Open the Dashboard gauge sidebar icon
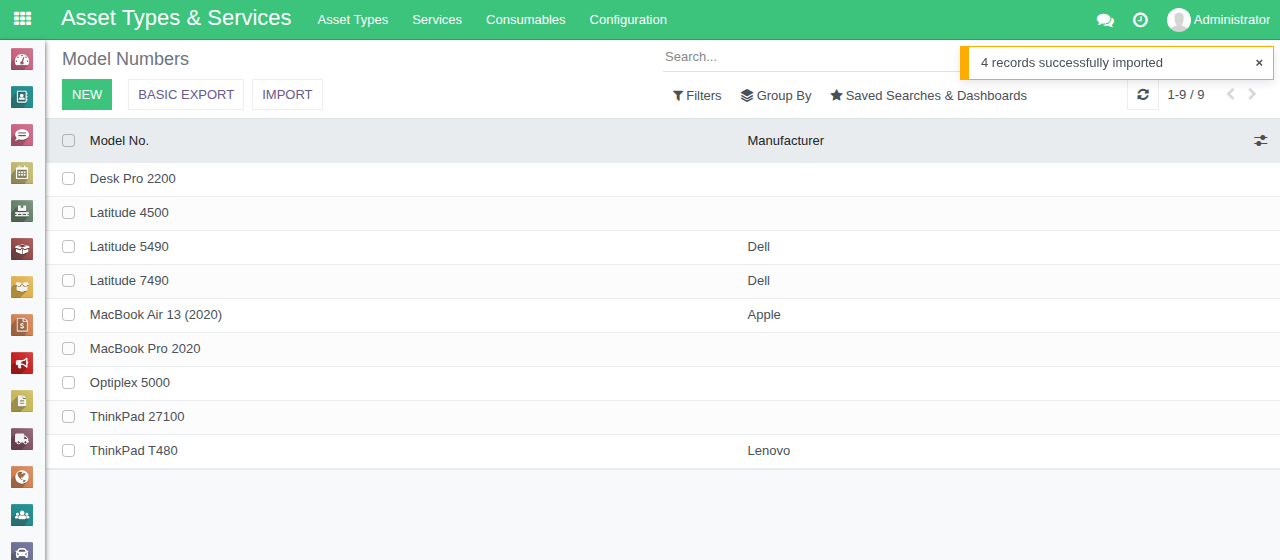Viewport: 1280px width, 560px height. click(x=22, y=59)
